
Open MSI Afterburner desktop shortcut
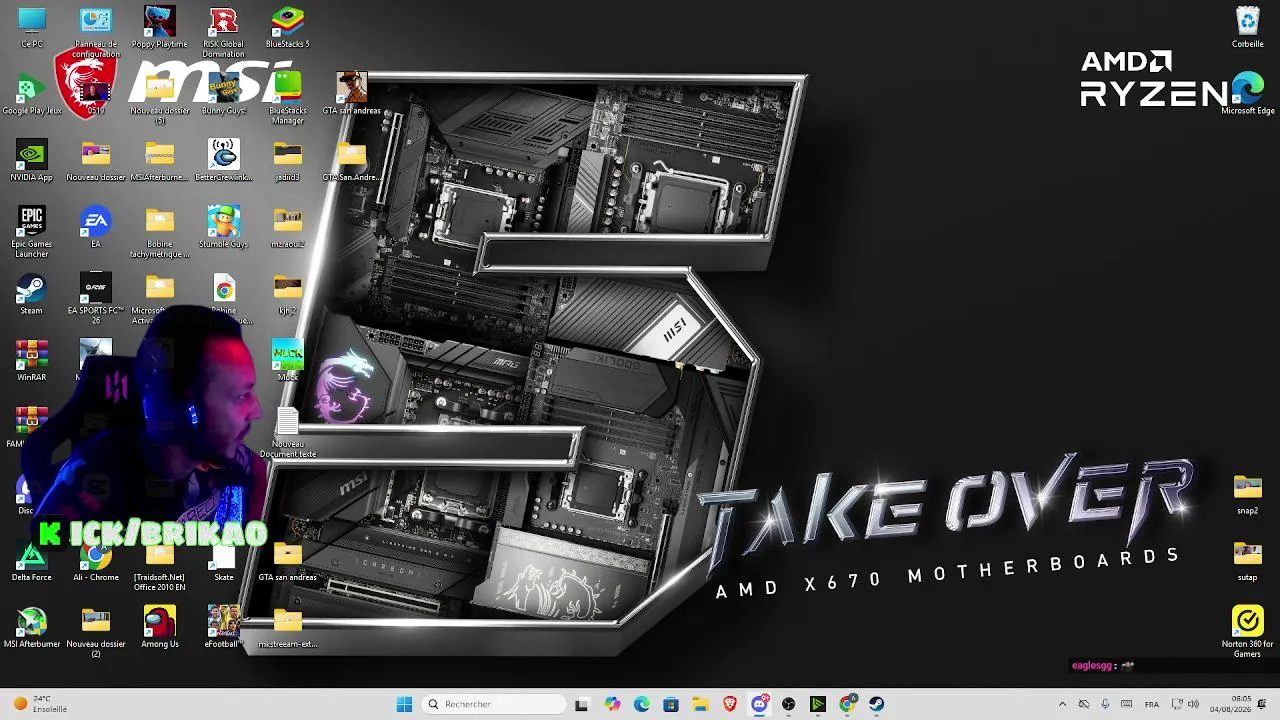click(32, 628)
